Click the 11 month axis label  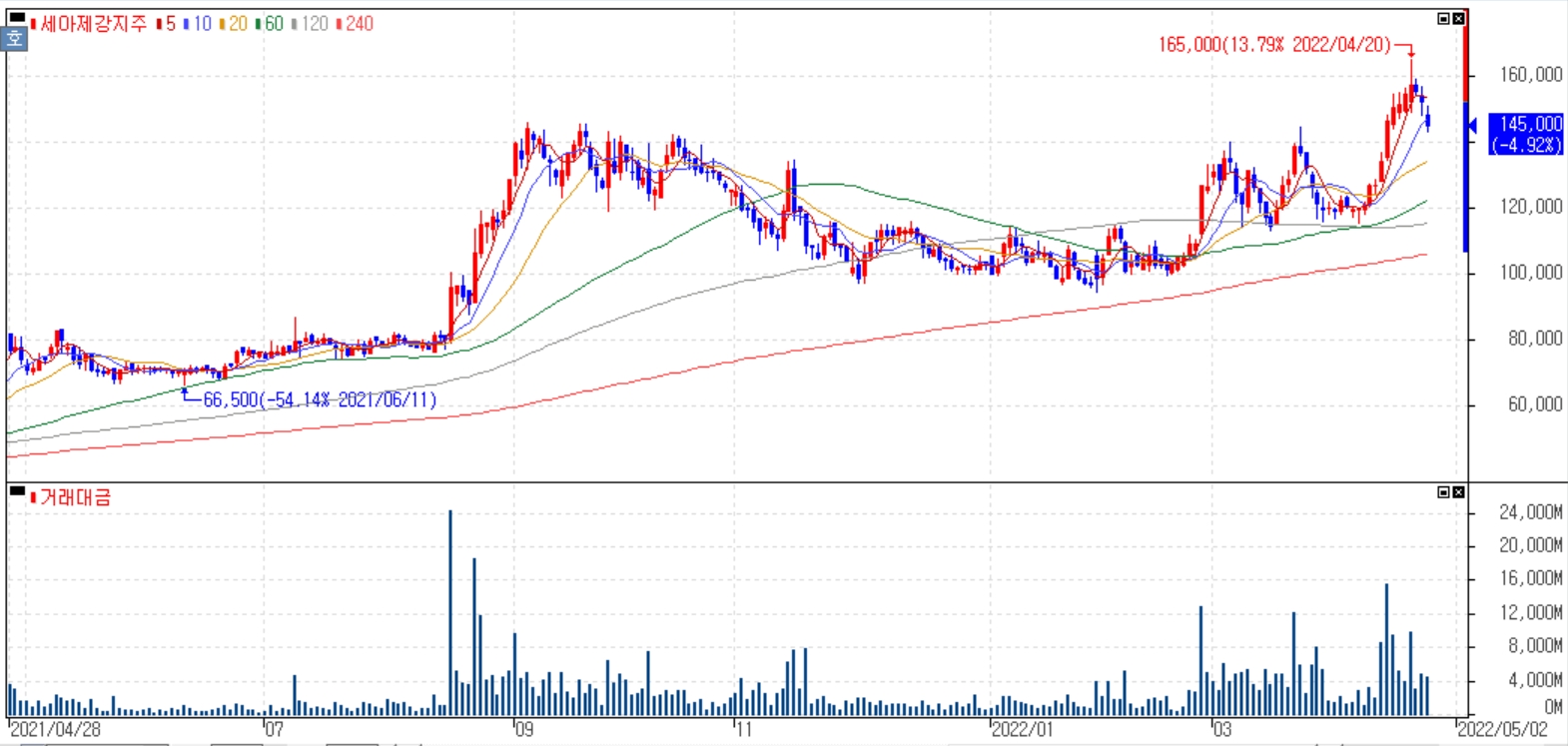tap(744, 729)
